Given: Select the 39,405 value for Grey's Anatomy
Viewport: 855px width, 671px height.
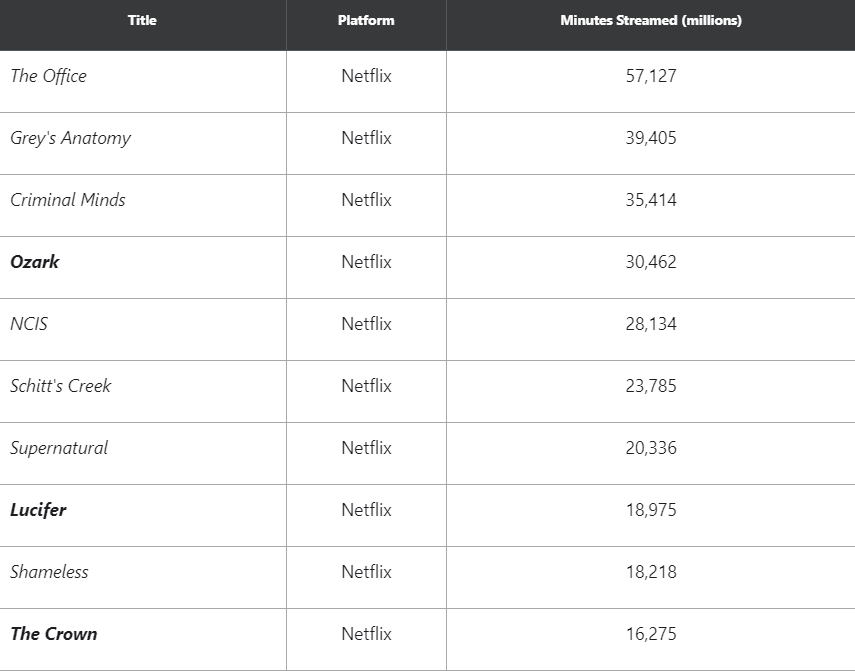Looking at the screenshot, I should tap(651, 138).
